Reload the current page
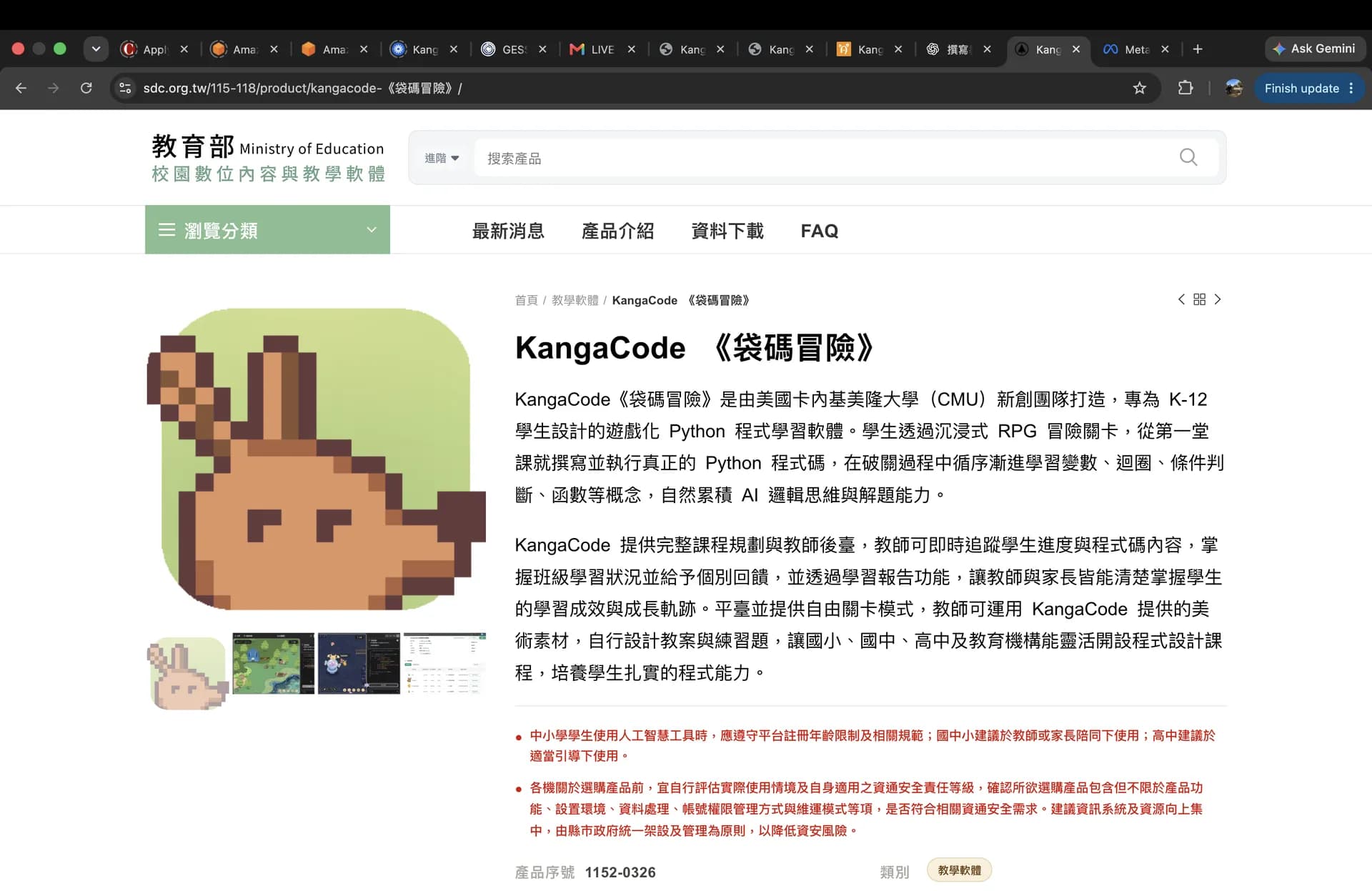 coord(86,88)
